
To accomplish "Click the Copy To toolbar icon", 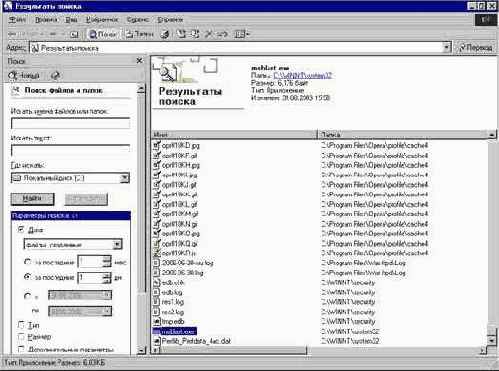I will (x=195, y=34).
